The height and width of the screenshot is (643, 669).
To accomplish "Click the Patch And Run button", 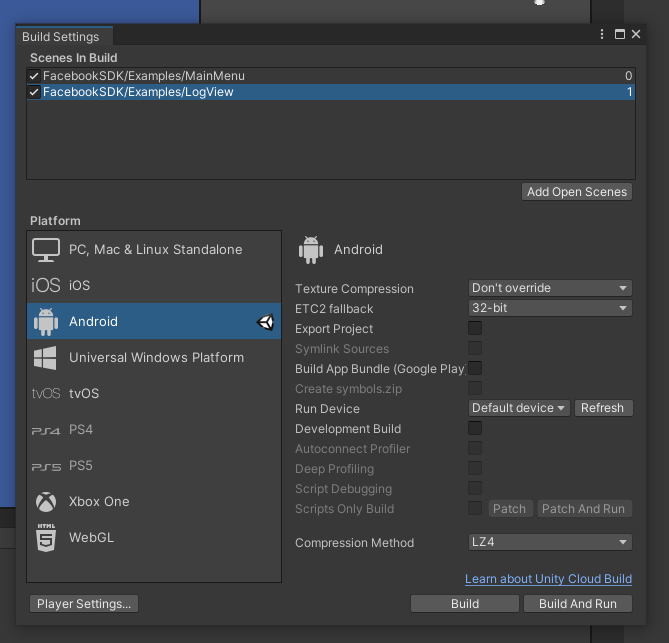I will [x=584, y=509].
